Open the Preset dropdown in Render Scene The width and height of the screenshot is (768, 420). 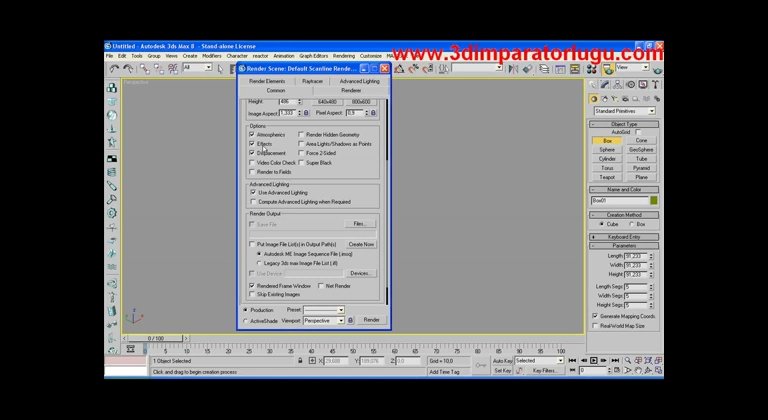pos(324,310)
